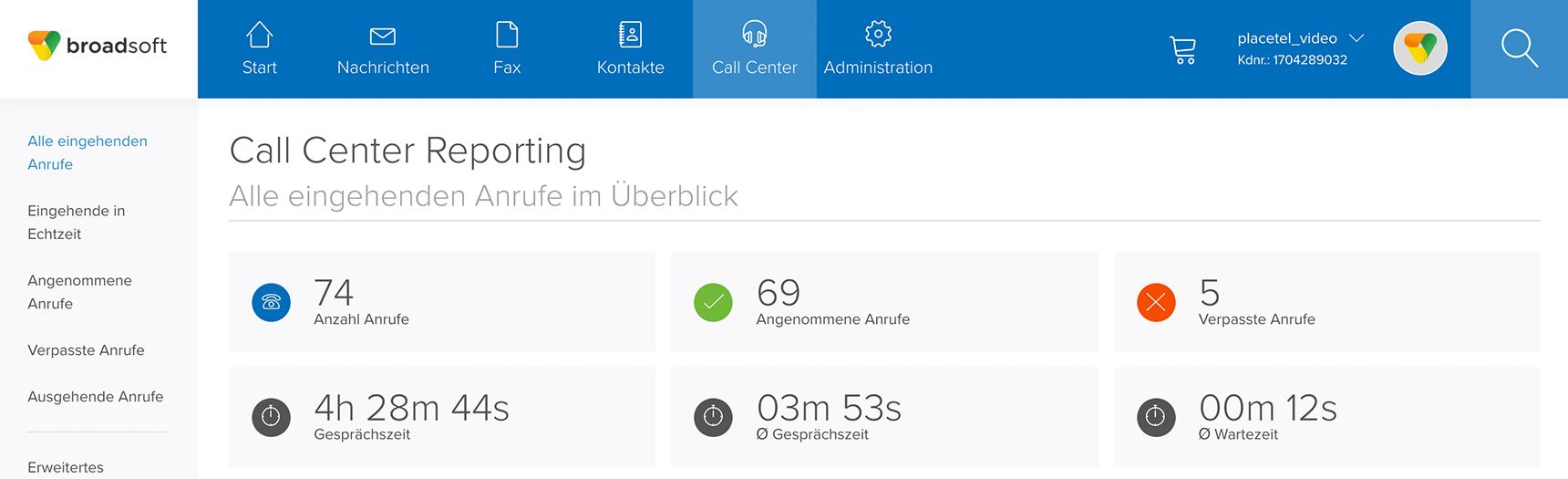
Task: Click the stopwatch icon beside Gesprächszeit total
Action: tap(271, 418)
